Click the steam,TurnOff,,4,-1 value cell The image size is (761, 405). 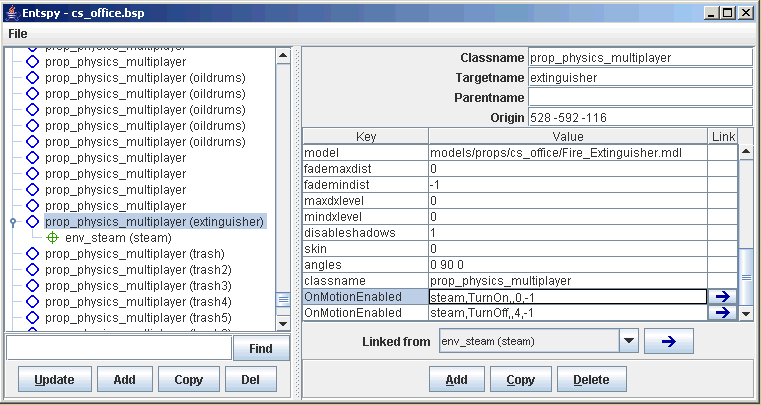coord(568,313)
